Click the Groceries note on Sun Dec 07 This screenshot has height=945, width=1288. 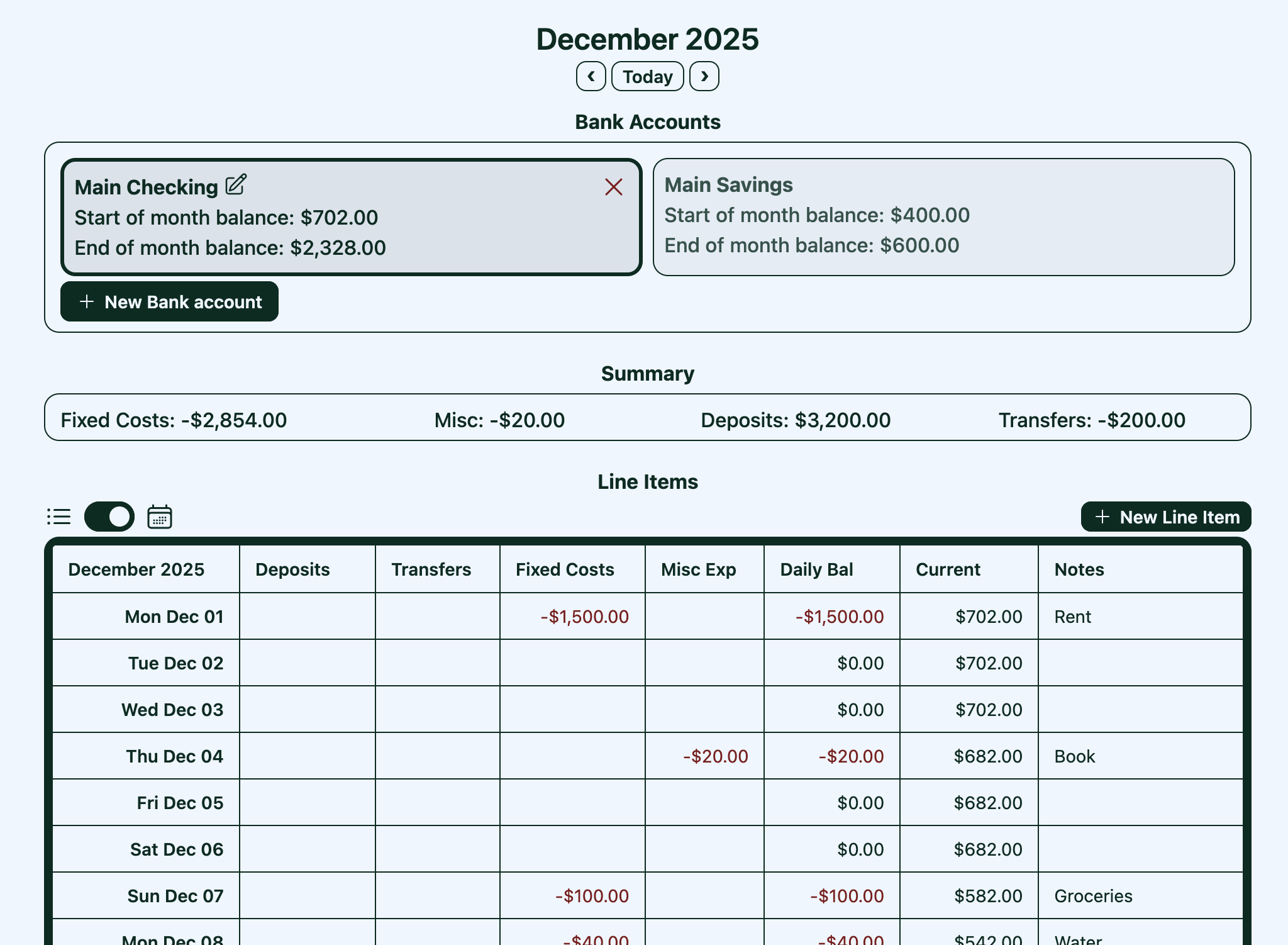pos(1092,896)
